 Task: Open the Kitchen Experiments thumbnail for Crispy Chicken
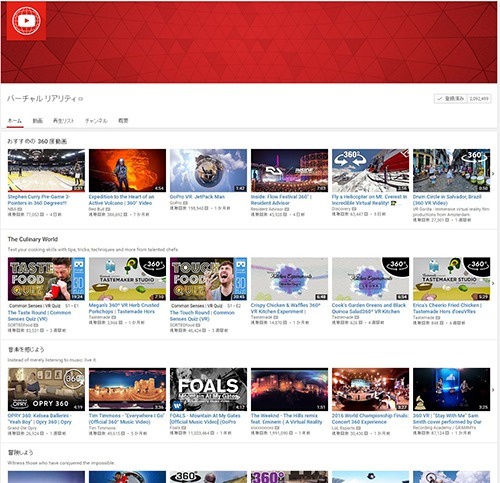[x=289, y=279]
